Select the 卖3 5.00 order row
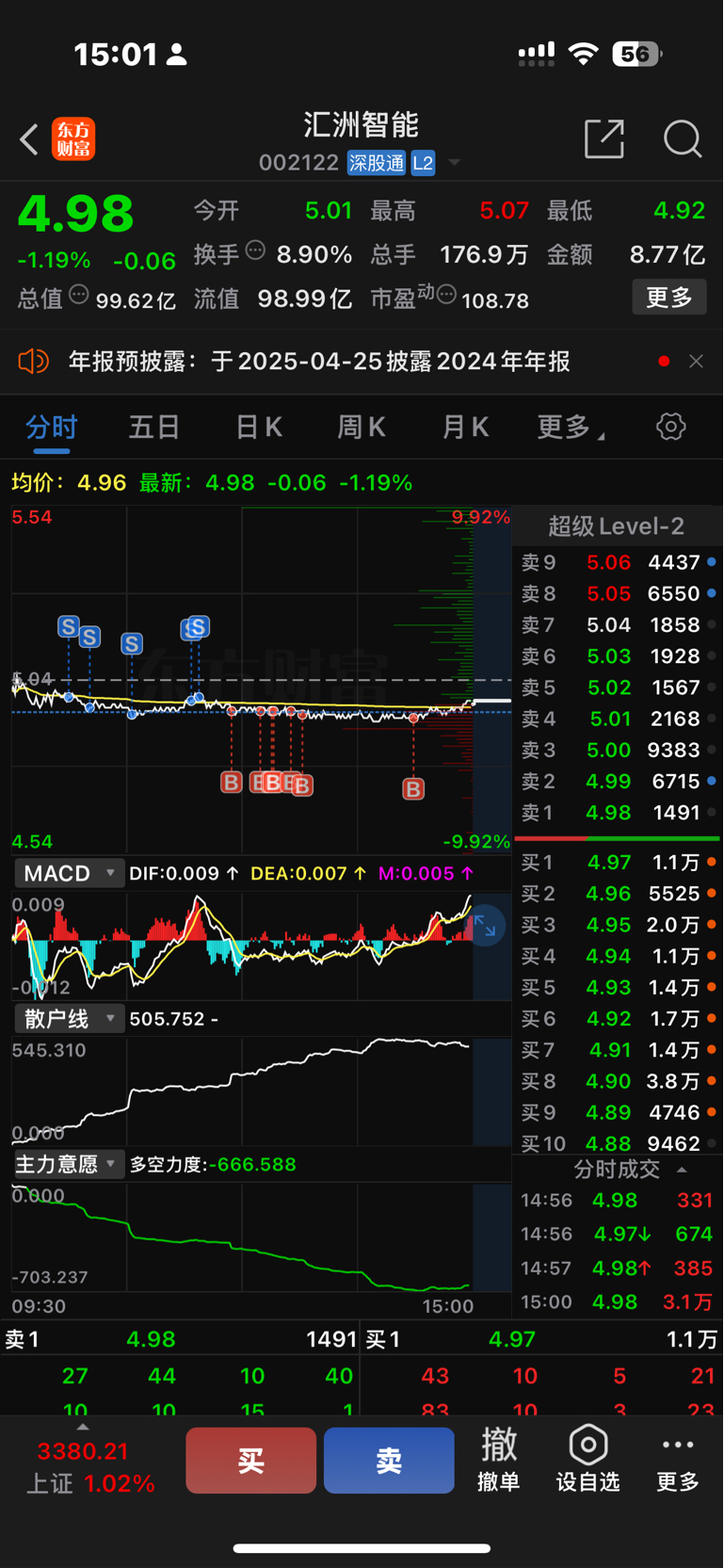724x1568 pixels. click(619, 751)
